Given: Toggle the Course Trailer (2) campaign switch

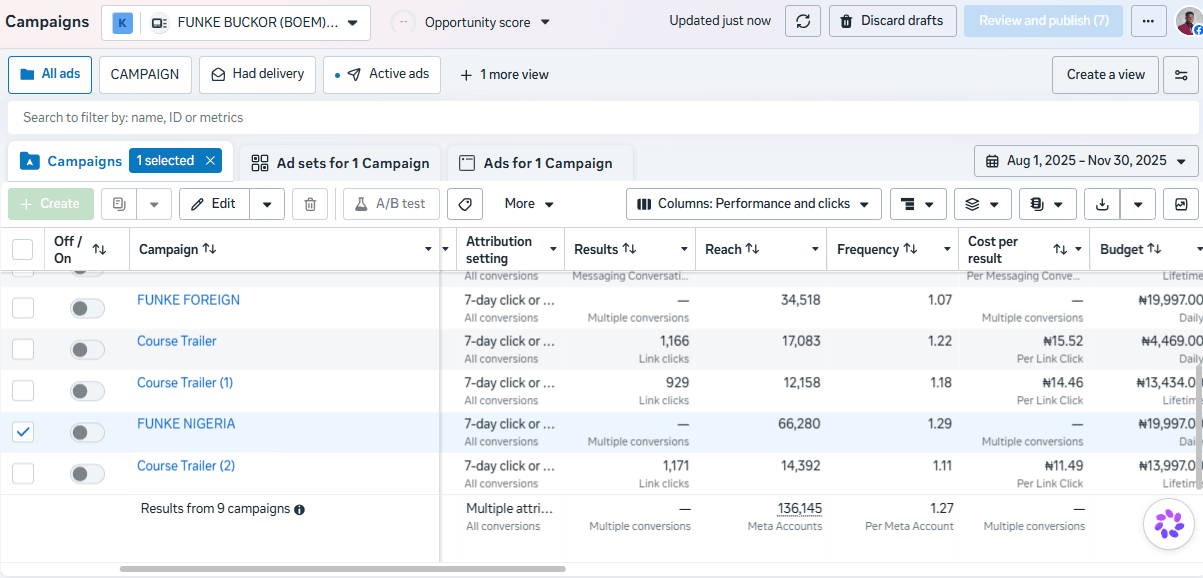Looking at the screenshot, I should pos(87,474).
